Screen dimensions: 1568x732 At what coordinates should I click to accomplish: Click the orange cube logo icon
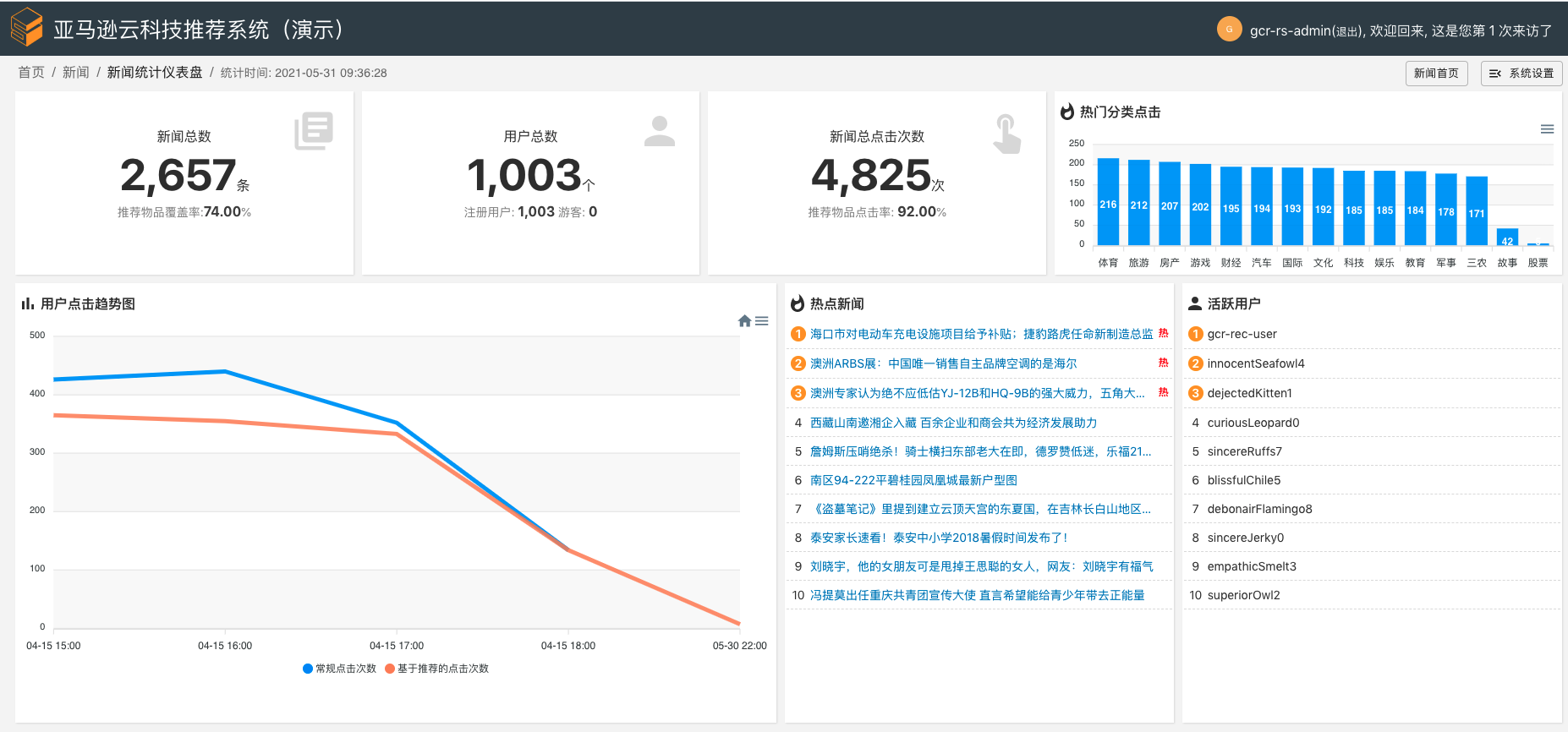27,28
